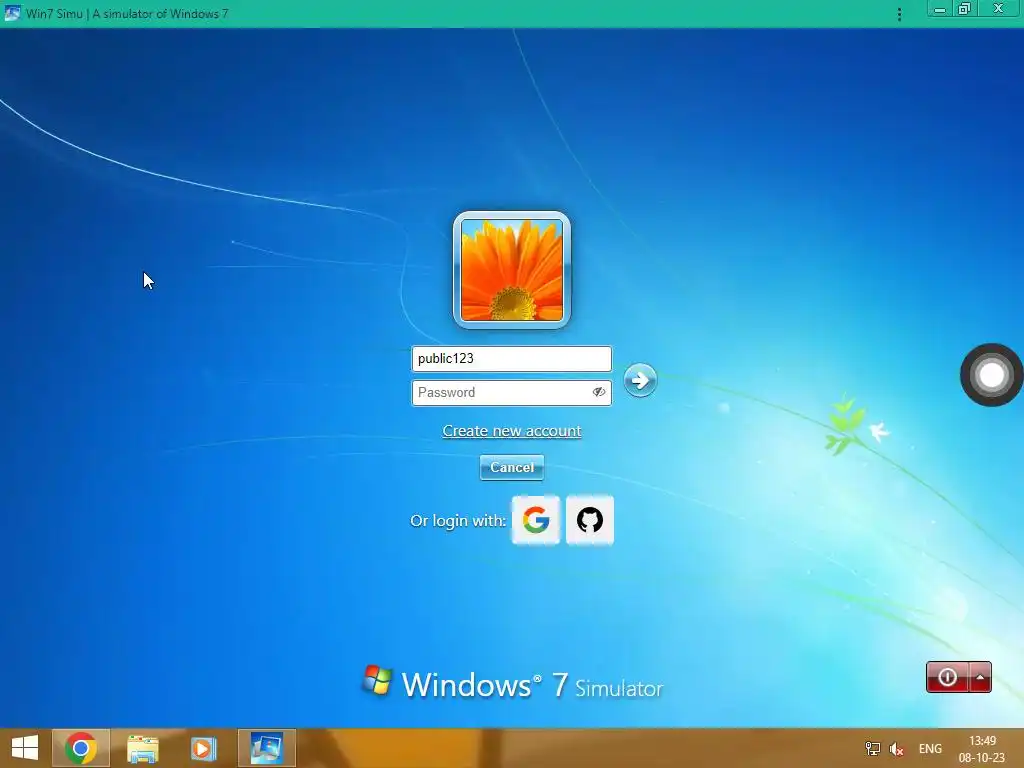Select the Win7 Simu taskbar icon
The height and width of the screenshot is (768, 1024).
click(266, 748)
